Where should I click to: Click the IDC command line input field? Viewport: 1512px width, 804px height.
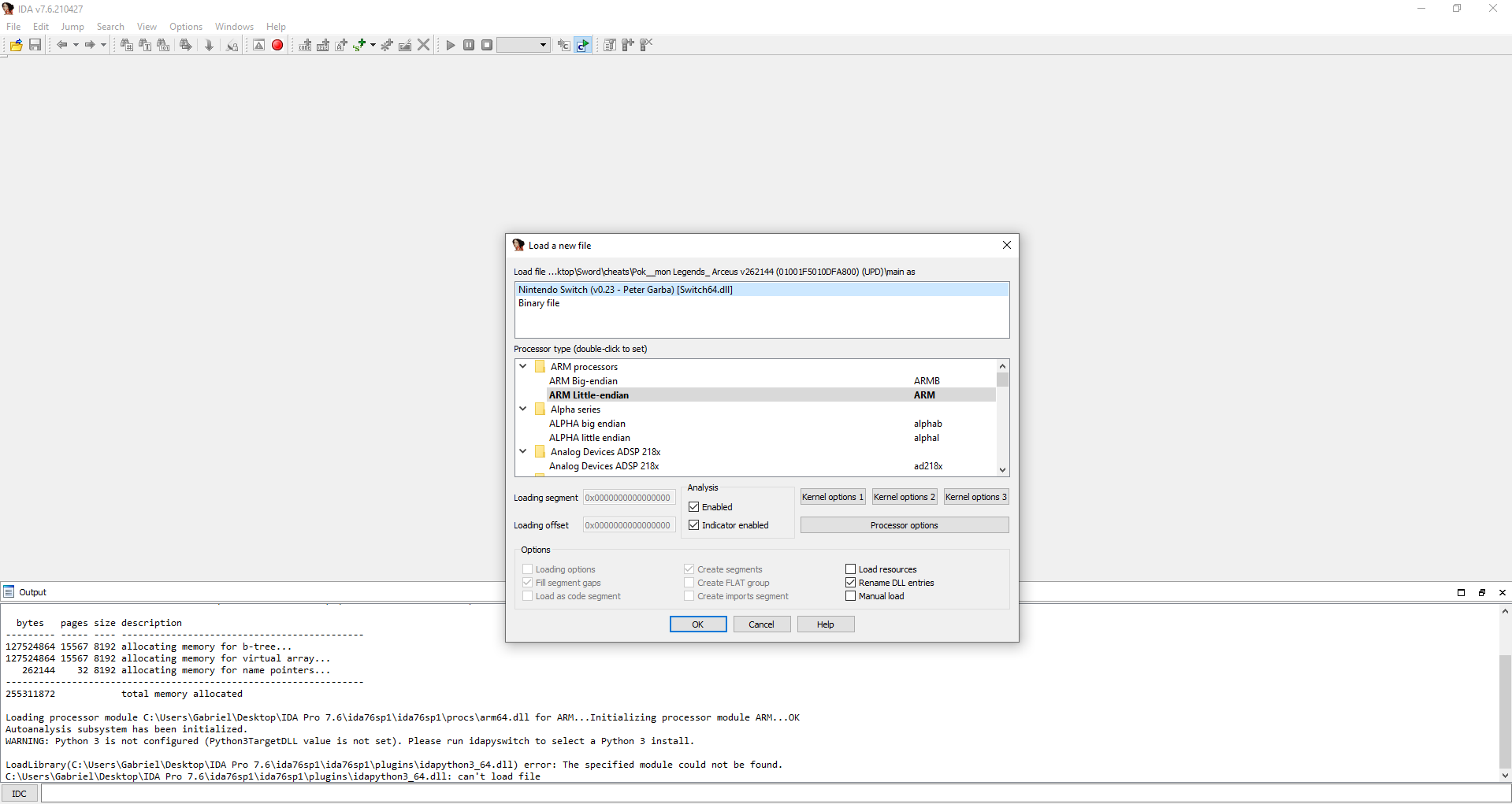coord(775,794)
